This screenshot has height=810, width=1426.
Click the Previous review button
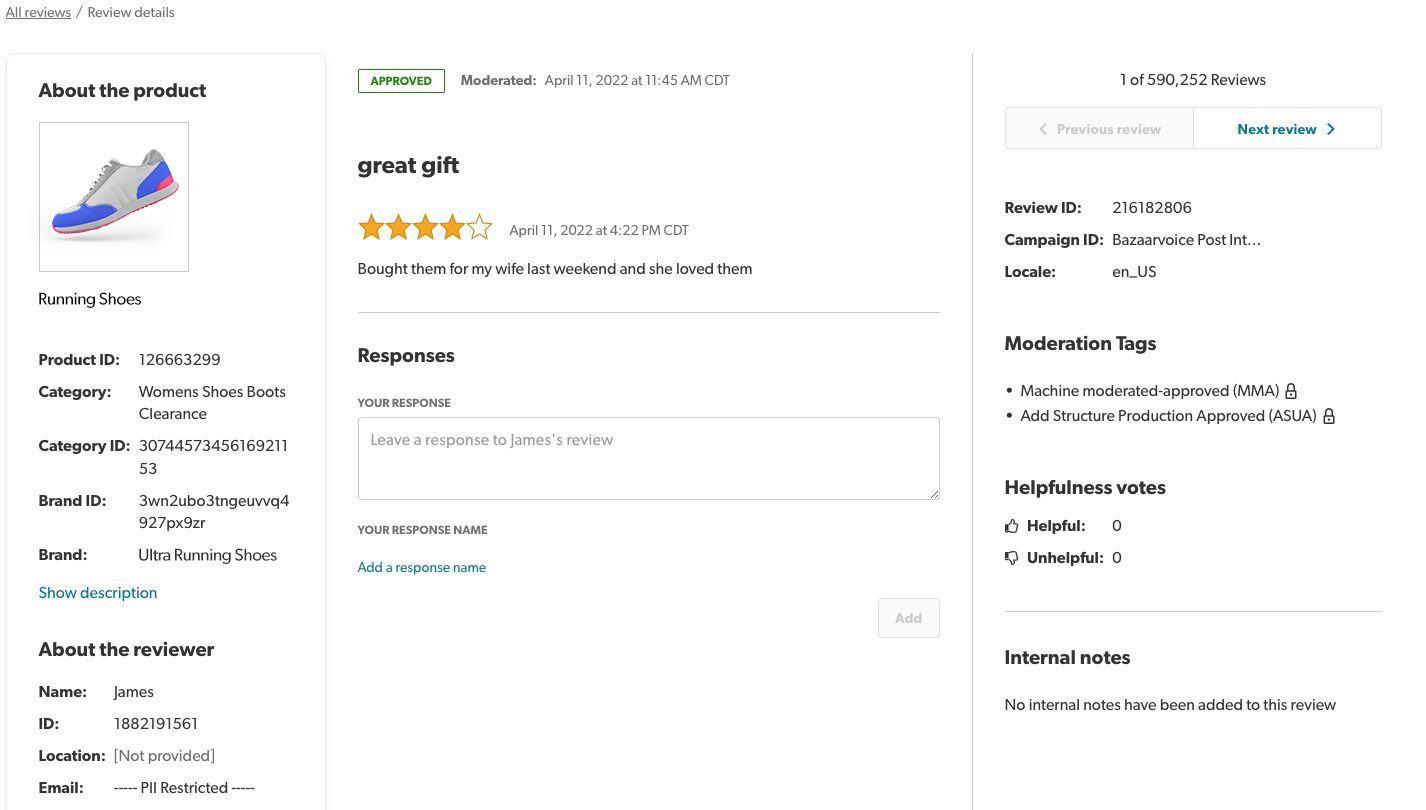[1099, 128]
